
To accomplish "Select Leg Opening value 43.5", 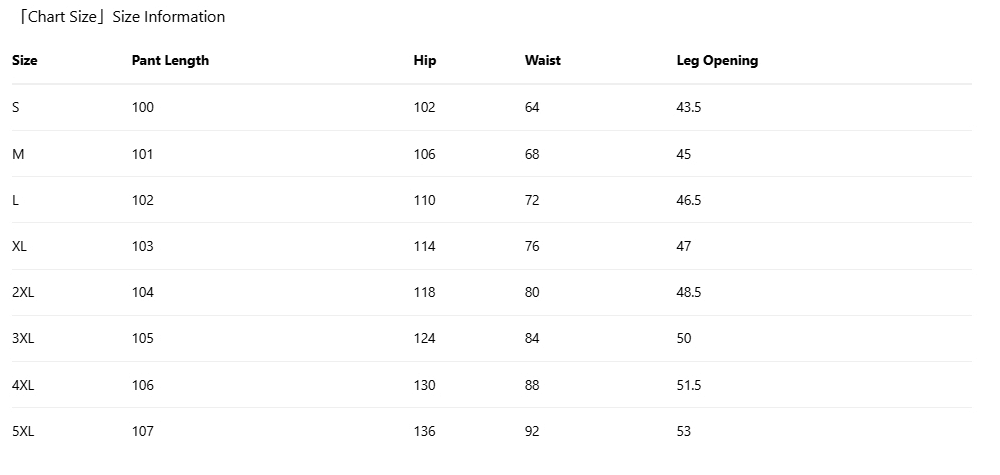I will point(689,107).
